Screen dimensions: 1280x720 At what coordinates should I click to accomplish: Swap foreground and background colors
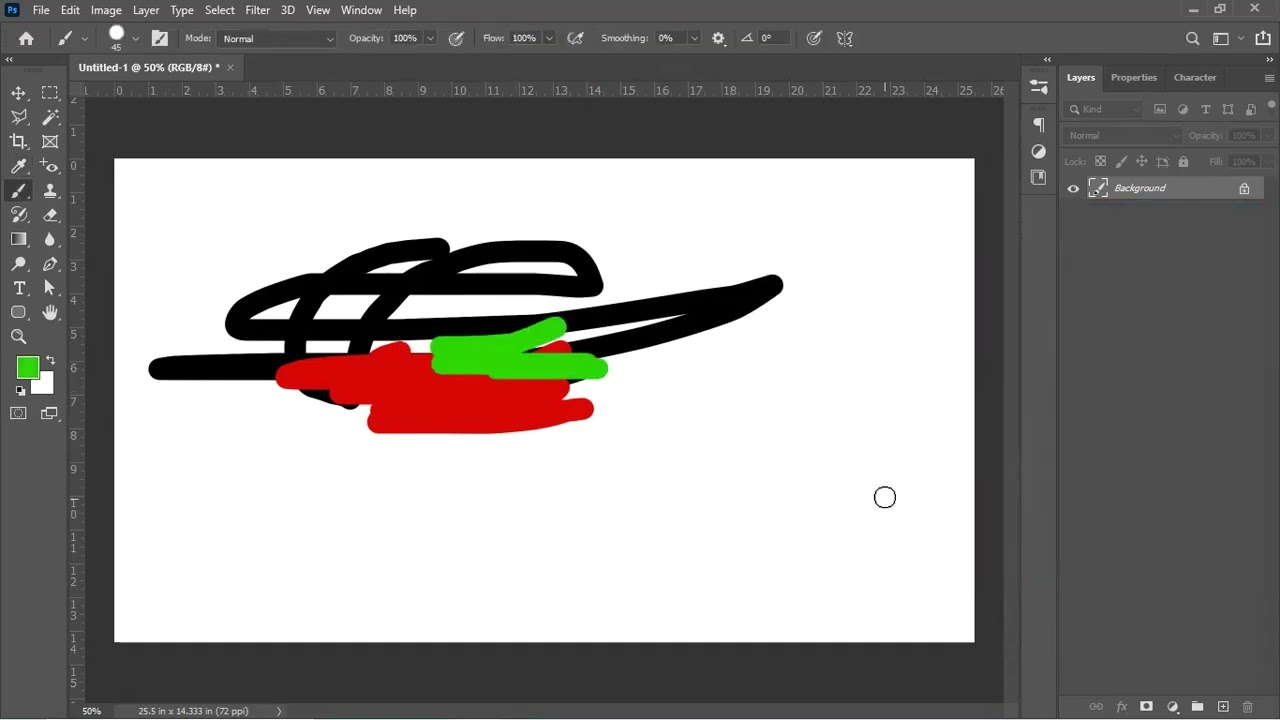pyautogui.click(x=50, y=361)
